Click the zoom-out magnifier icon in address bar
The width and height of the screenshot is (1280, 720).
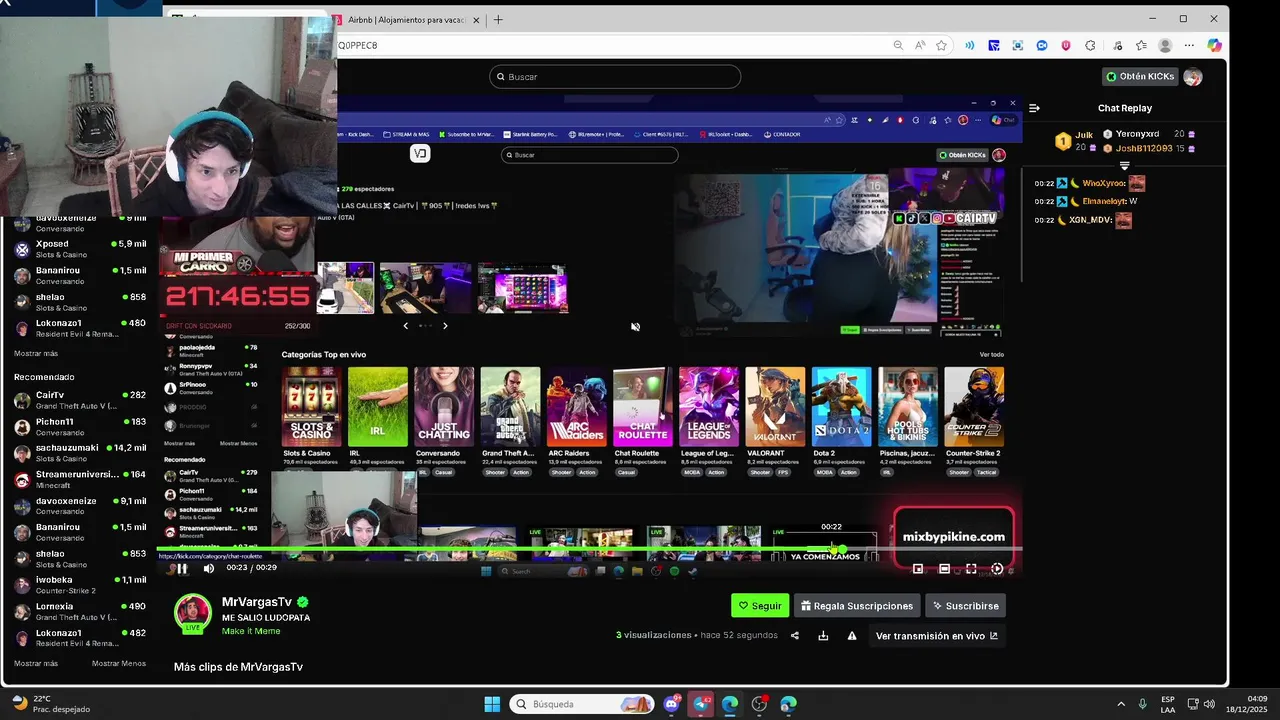click(898, 45)
